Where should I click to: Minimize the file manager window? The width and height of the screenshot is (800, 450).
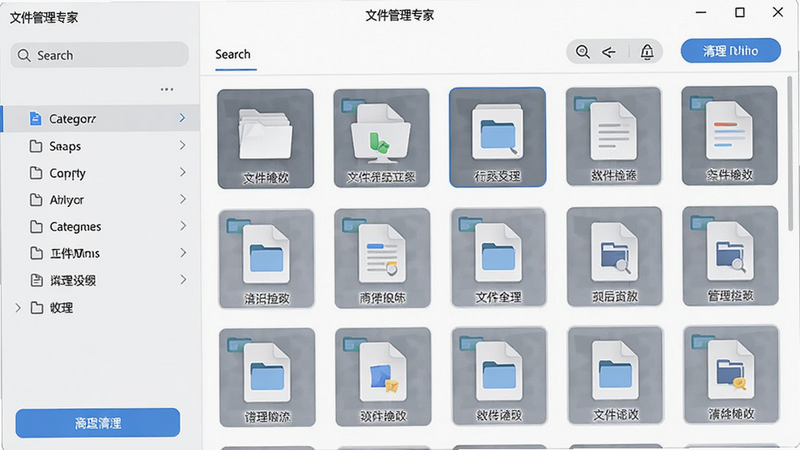(701, 12)
